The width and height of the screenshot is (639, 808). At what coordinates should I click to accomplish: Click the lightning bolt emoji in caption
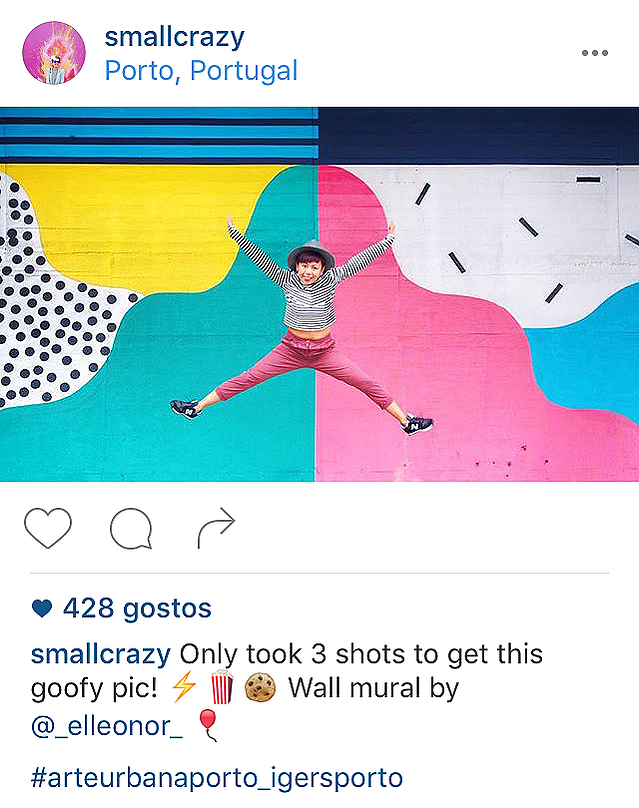tap(184, 687)
